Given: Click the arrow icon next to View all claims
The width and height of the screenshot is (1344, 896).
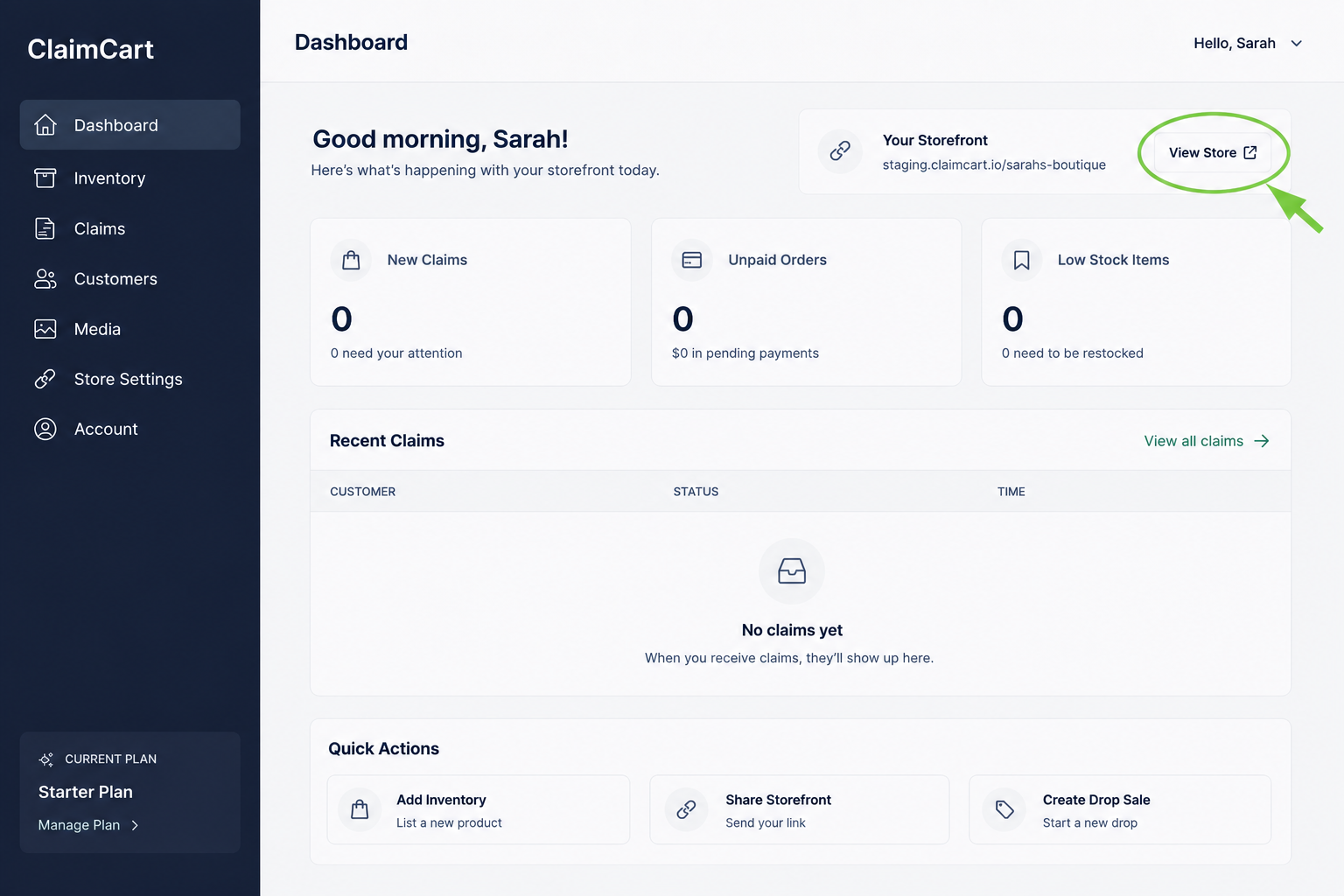Looking at the screenshot, I should click(1262, 441).
